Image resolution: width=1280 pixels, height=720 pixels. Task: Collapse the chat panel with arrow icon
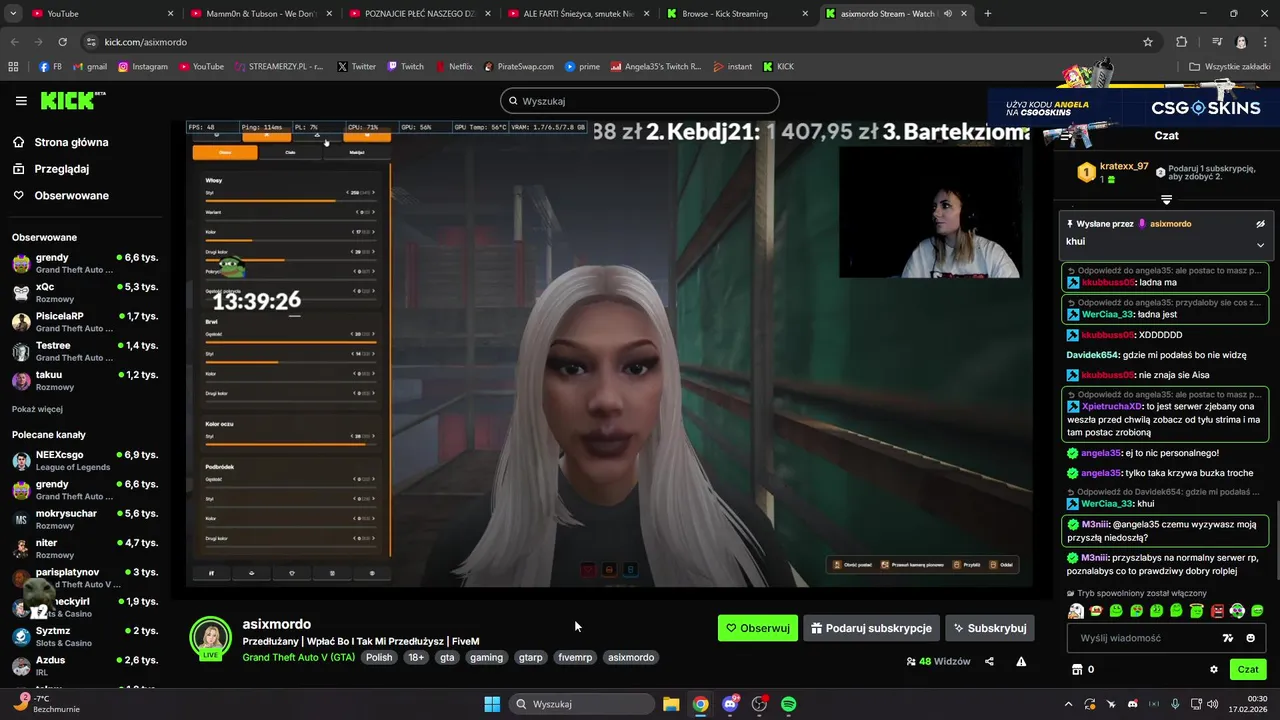pyautogui.click(x=1066, y=136)
